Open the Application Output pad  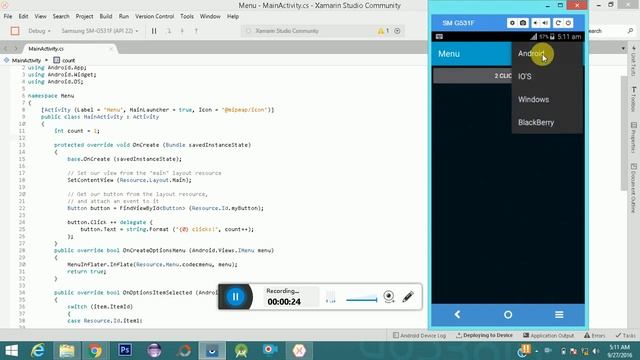(548, 336)
